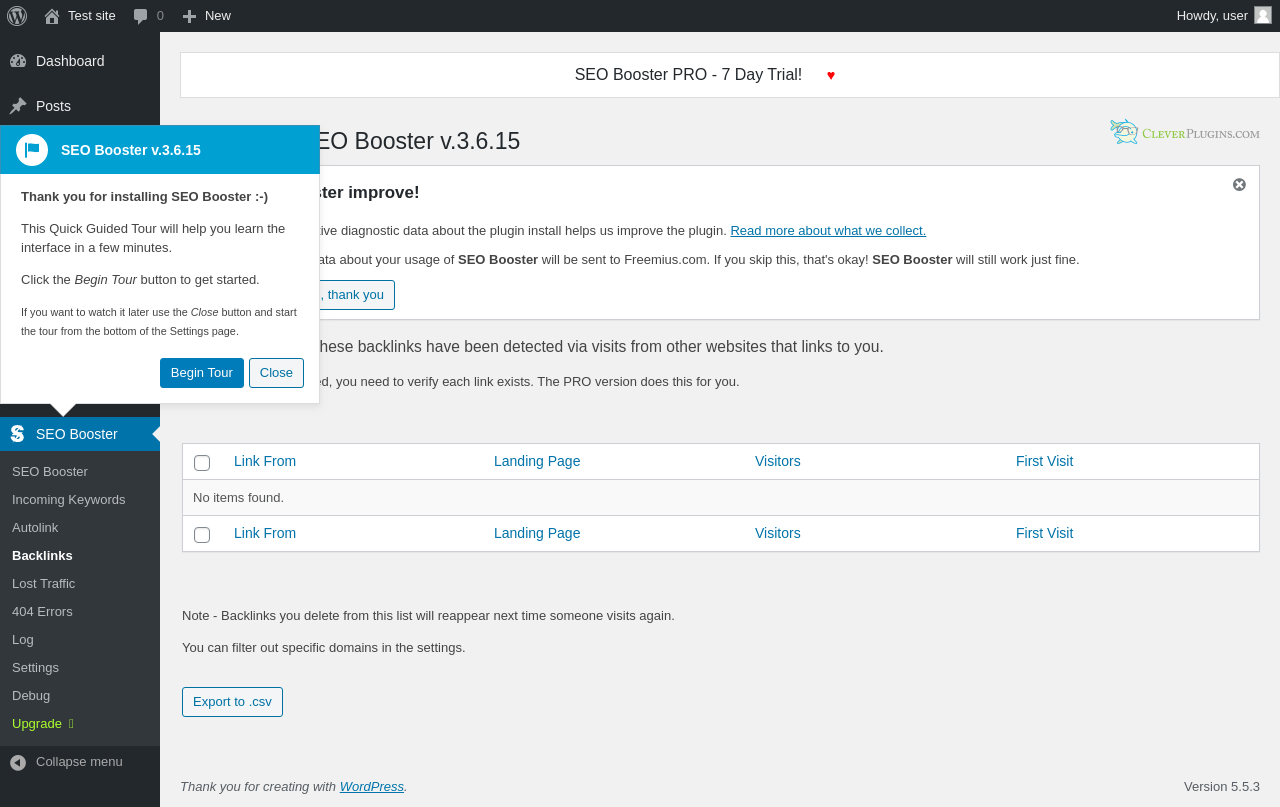The height and width of the screenshot is (807, 1280).
Task: Sort by First Visit in table header
Action: click(x=1044, y=462)
